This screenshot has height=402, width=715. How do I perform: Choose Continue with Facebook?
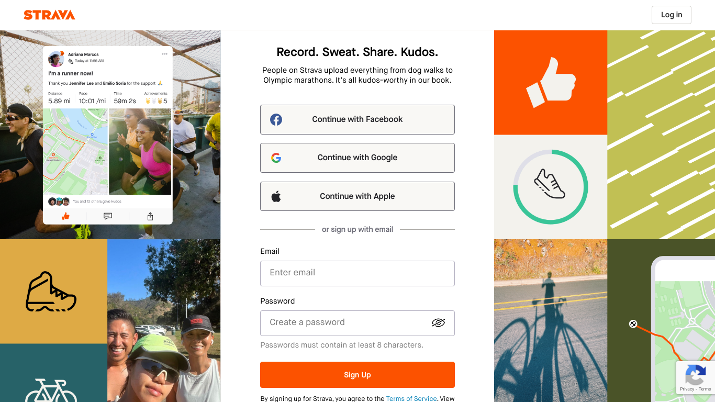357,119
